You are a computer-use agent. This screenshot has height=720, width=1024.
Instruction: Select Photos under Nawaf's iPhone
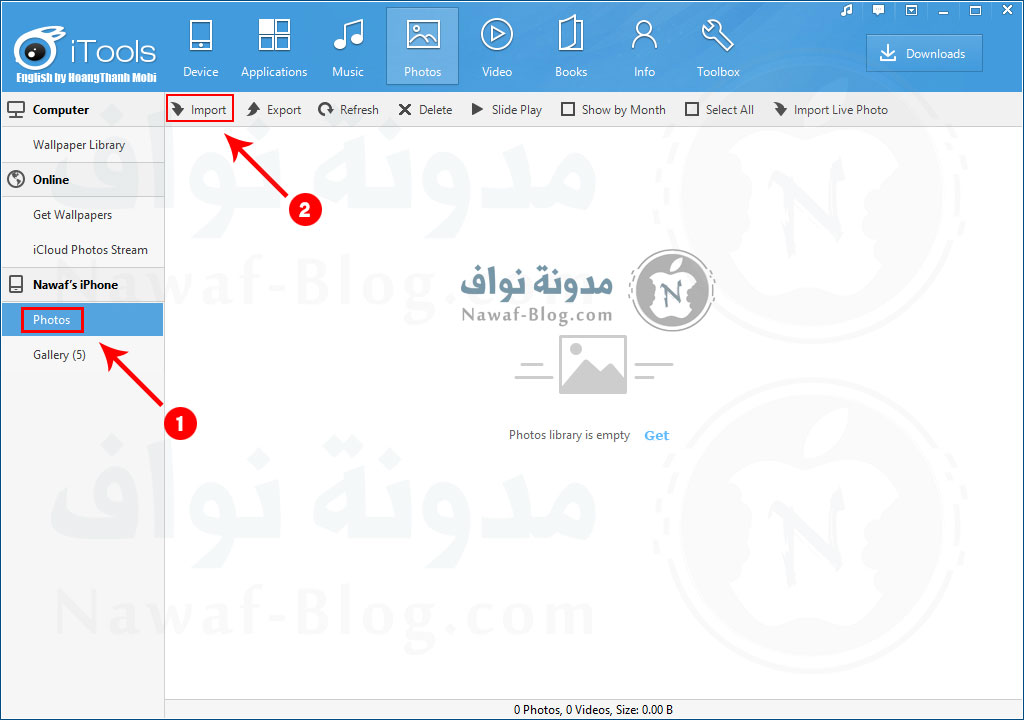click(x=82, y=319)
